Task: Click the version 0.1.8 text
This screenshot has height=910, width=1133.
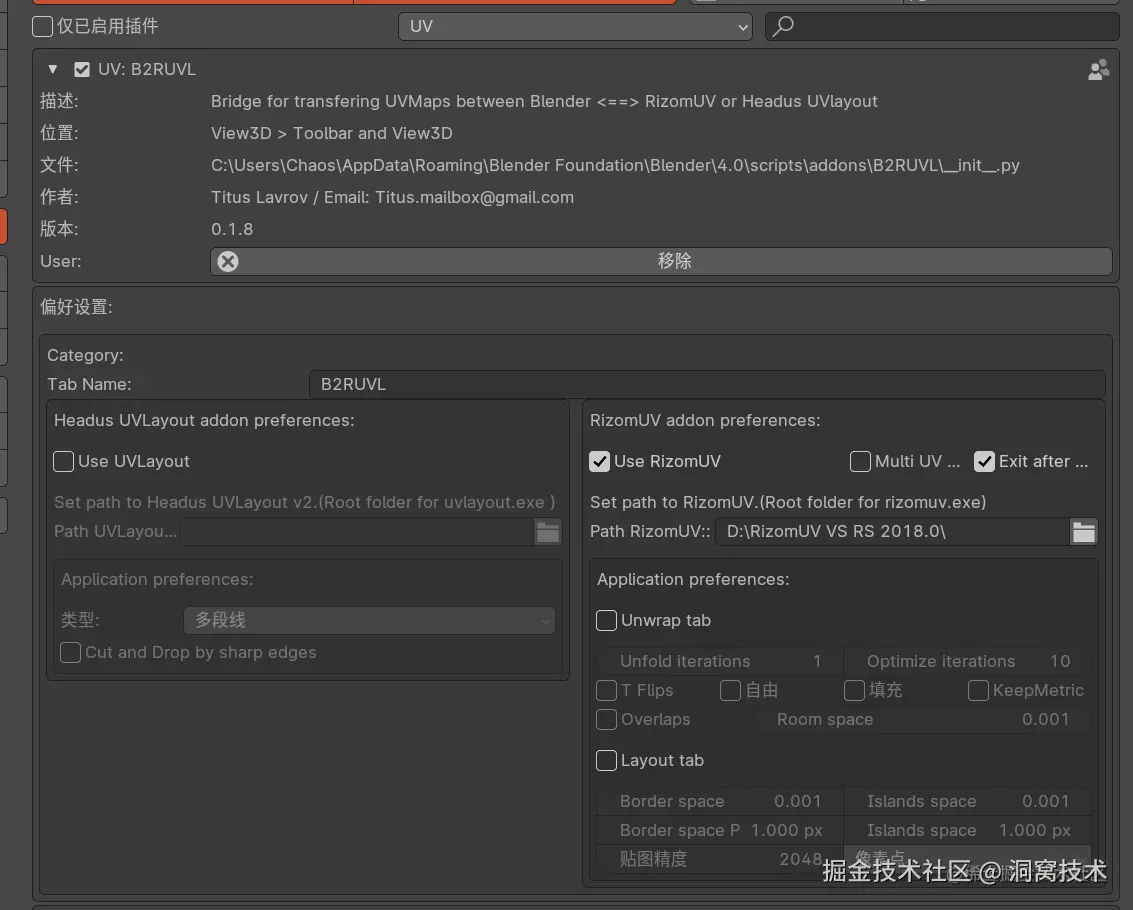Action: 232,229
